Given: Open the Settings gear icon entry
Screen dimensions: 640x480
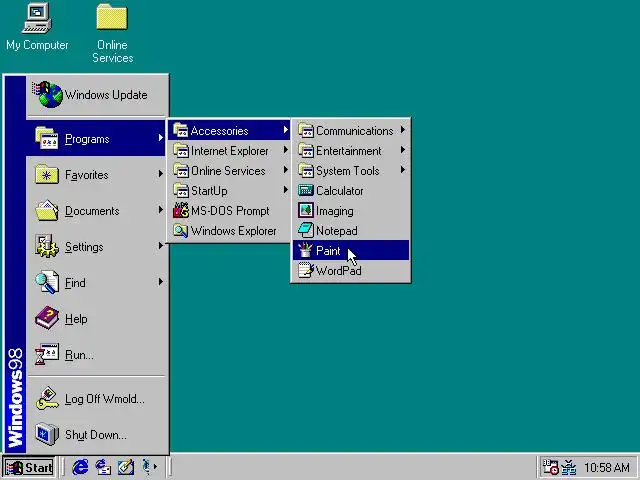Looking at the screenshot, I should 47,246.
